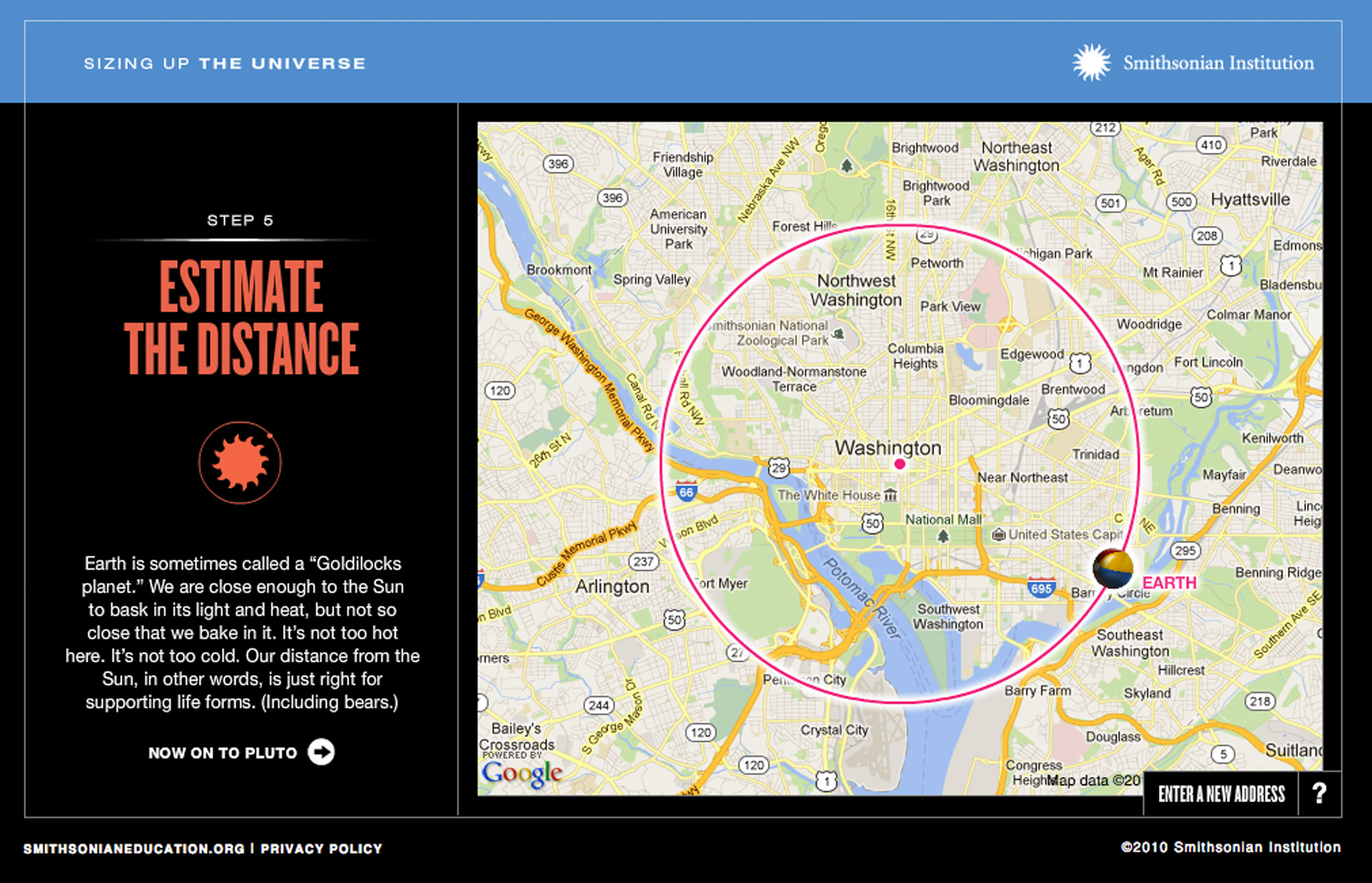The image size is (1372, 883).
Task: Open the SmithsonianEducation.org footer link
Action: [134, 849]
